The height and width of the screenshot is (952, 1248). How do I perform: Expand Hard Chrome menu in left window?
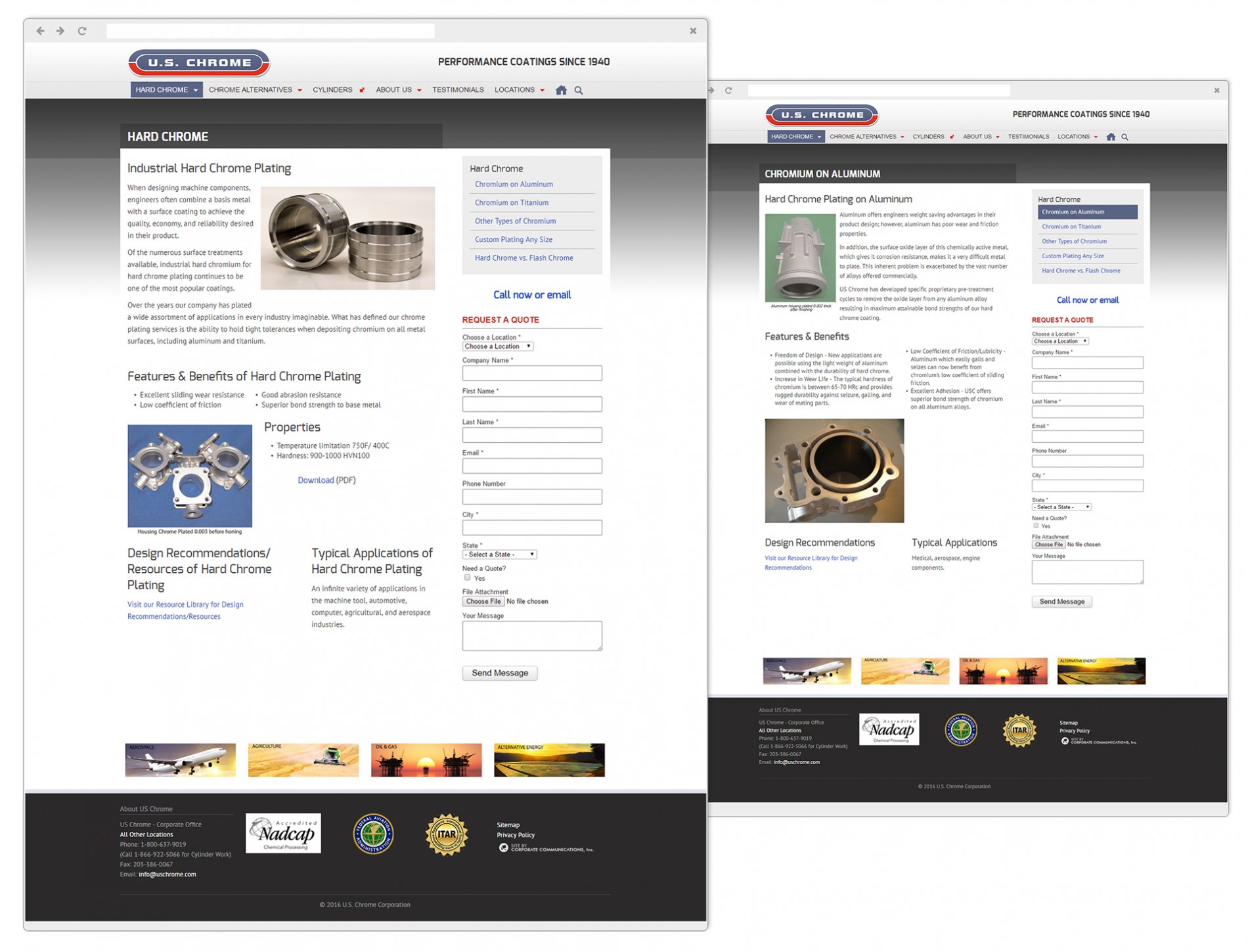pyautogui.click(x=166, y=90)
